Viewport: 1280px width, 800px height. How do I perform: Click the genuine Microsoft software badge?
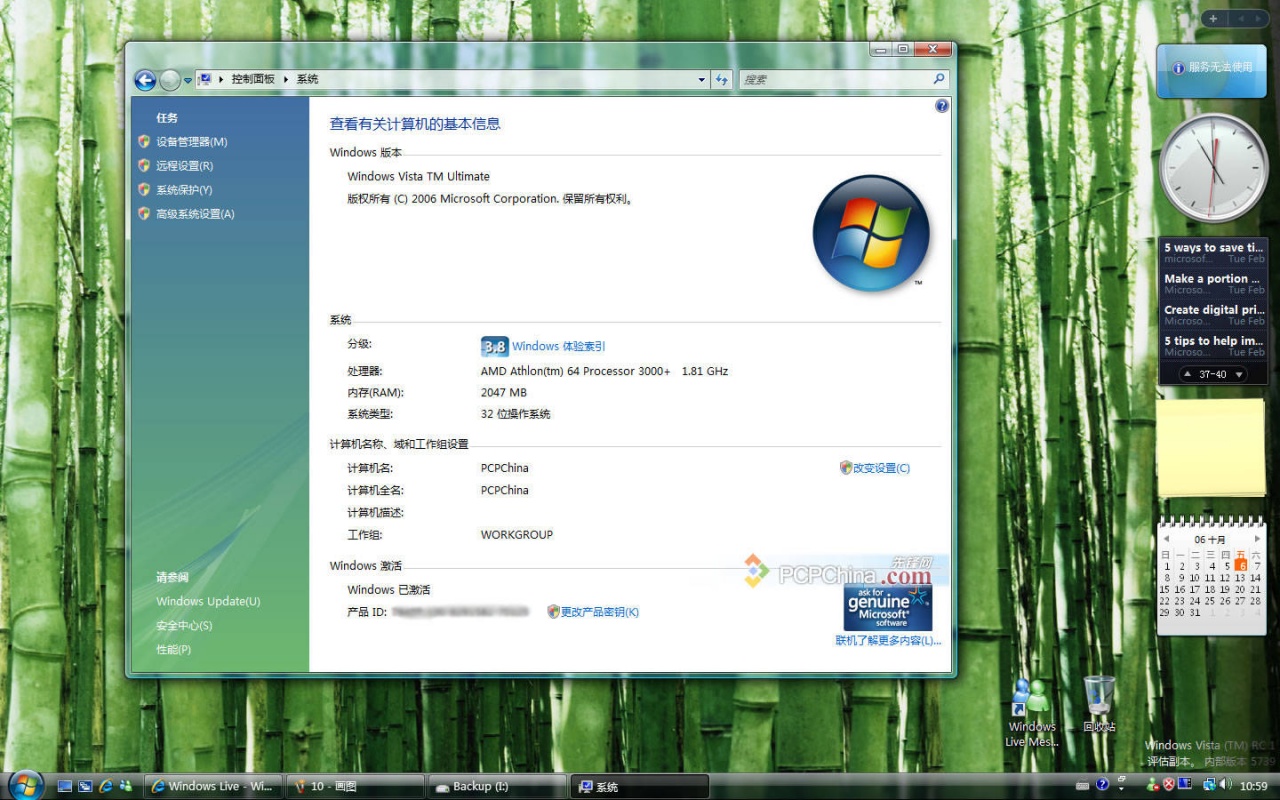(888, 607)
